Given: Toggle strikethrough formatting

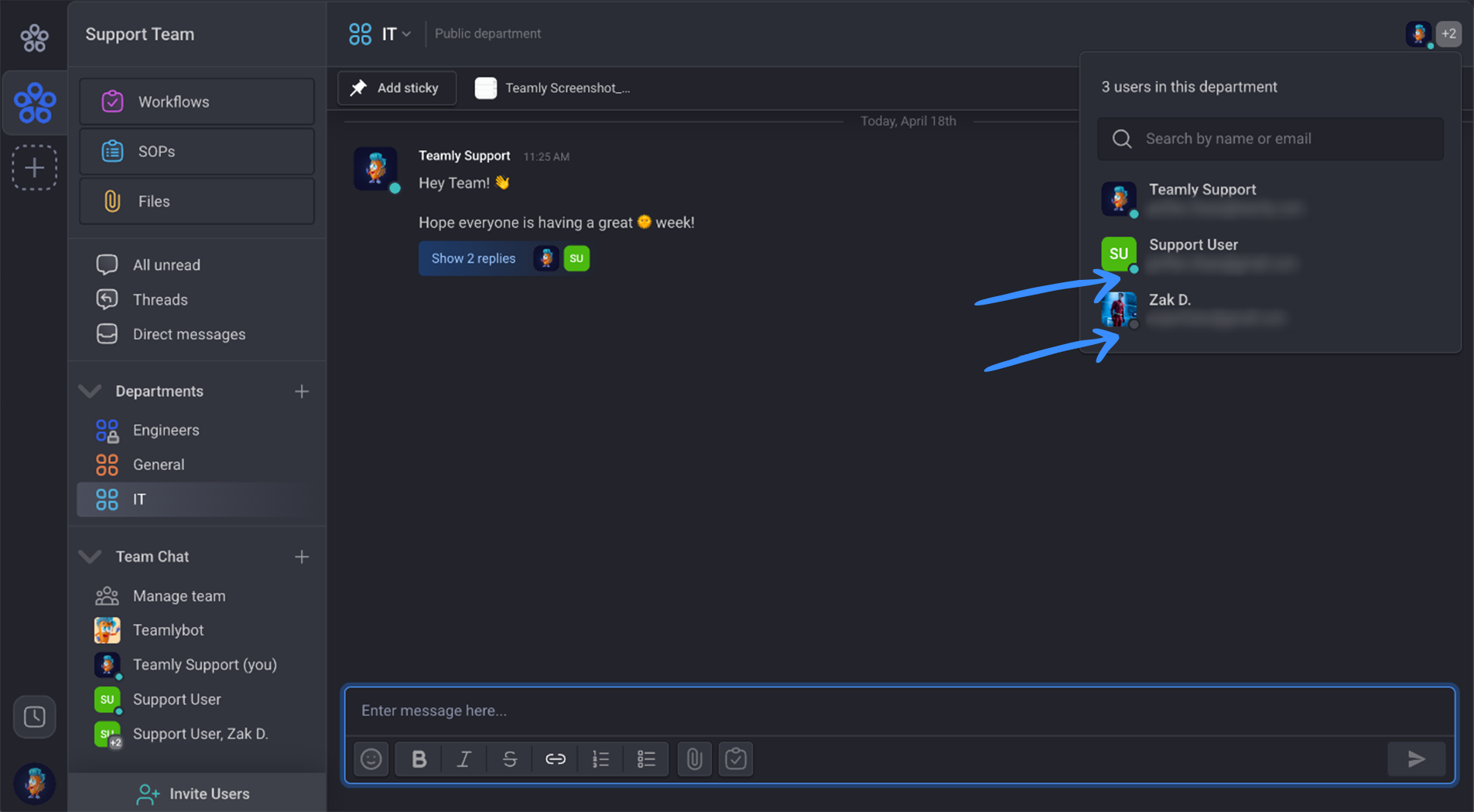Looking at the screenshot, I should pyautogui.click(x=510, y=759).
